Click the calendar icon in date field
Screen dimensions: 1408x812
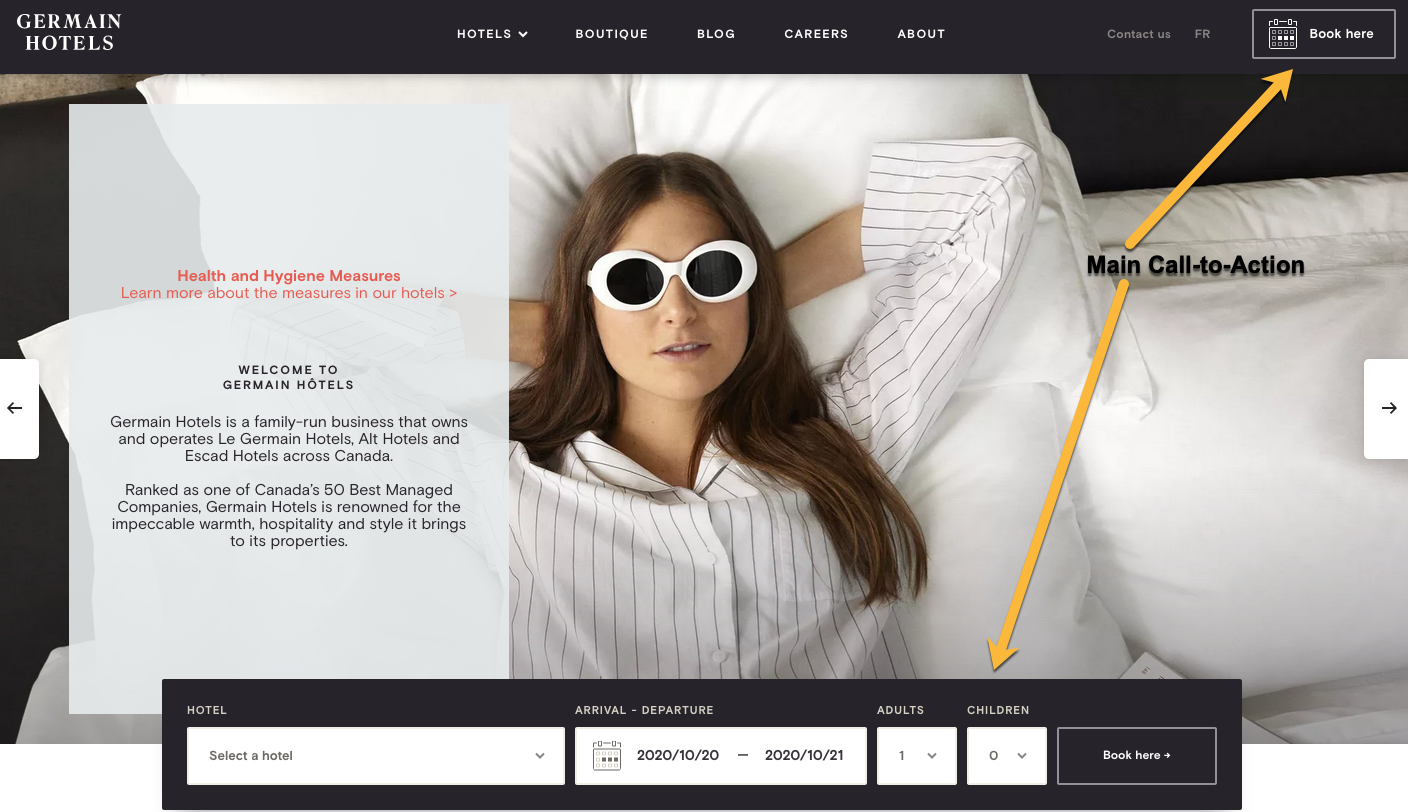point(607,756)
